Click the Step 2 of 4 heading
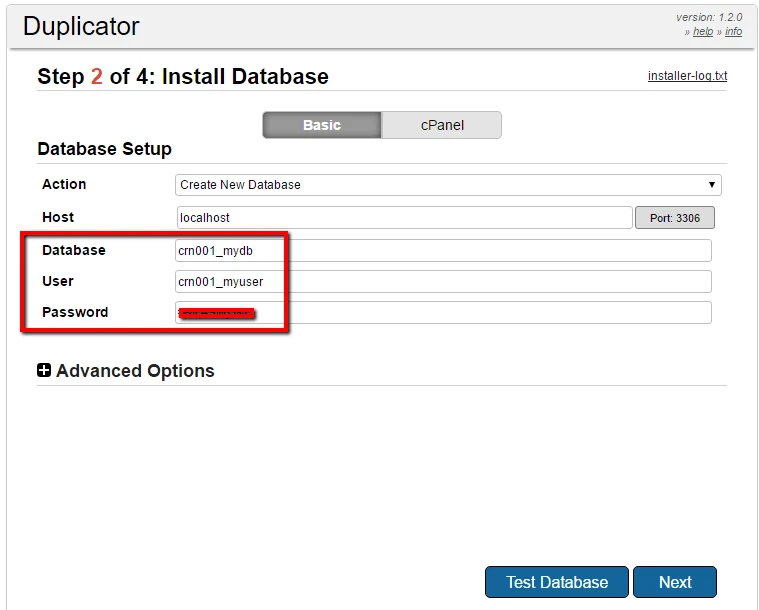 point(183,76)
